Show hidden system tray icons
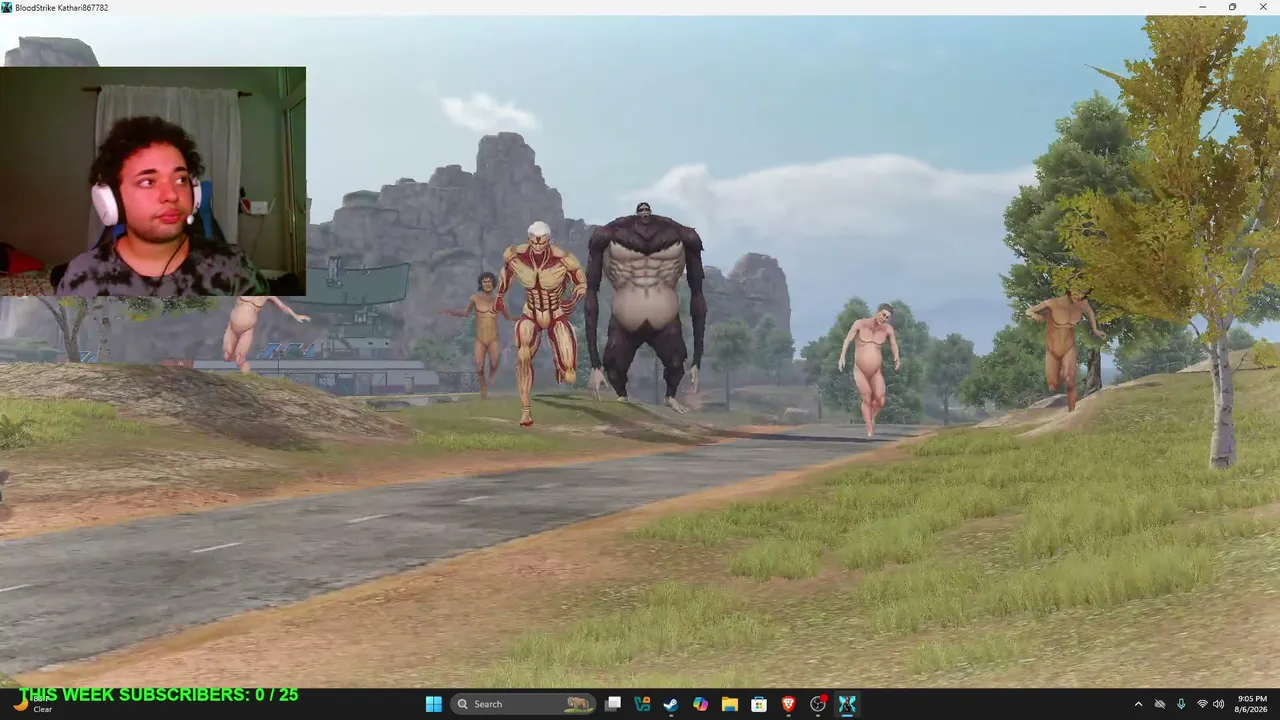The image size is (1280, 720). [x=1138, y=704]
